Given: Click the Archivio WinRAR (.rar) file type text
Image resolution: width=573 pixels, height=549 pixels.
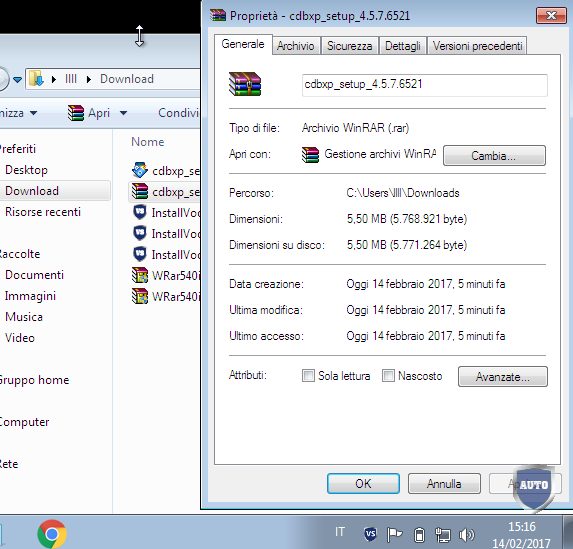Looking at the screenshot, I should click(x=355, y=128).
